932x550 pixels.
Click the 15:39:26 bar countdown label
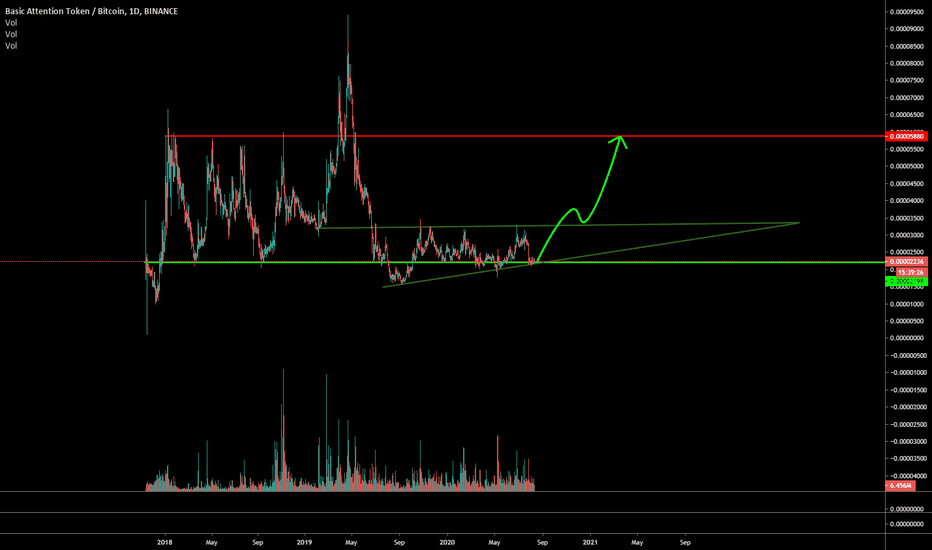coord(911,272)
